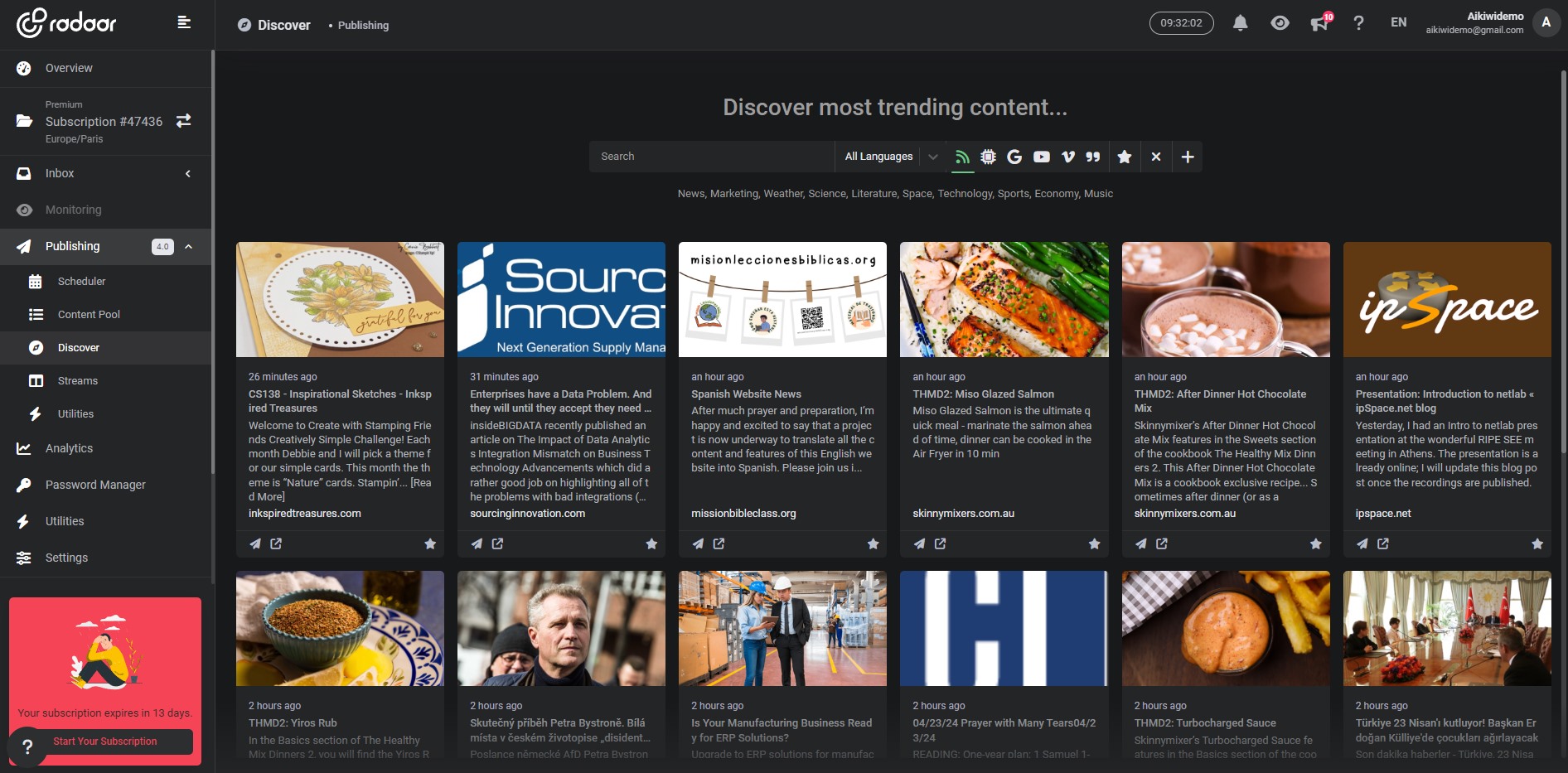
Task: Click the page vertical scrollbar
Action: (1564, 261)
